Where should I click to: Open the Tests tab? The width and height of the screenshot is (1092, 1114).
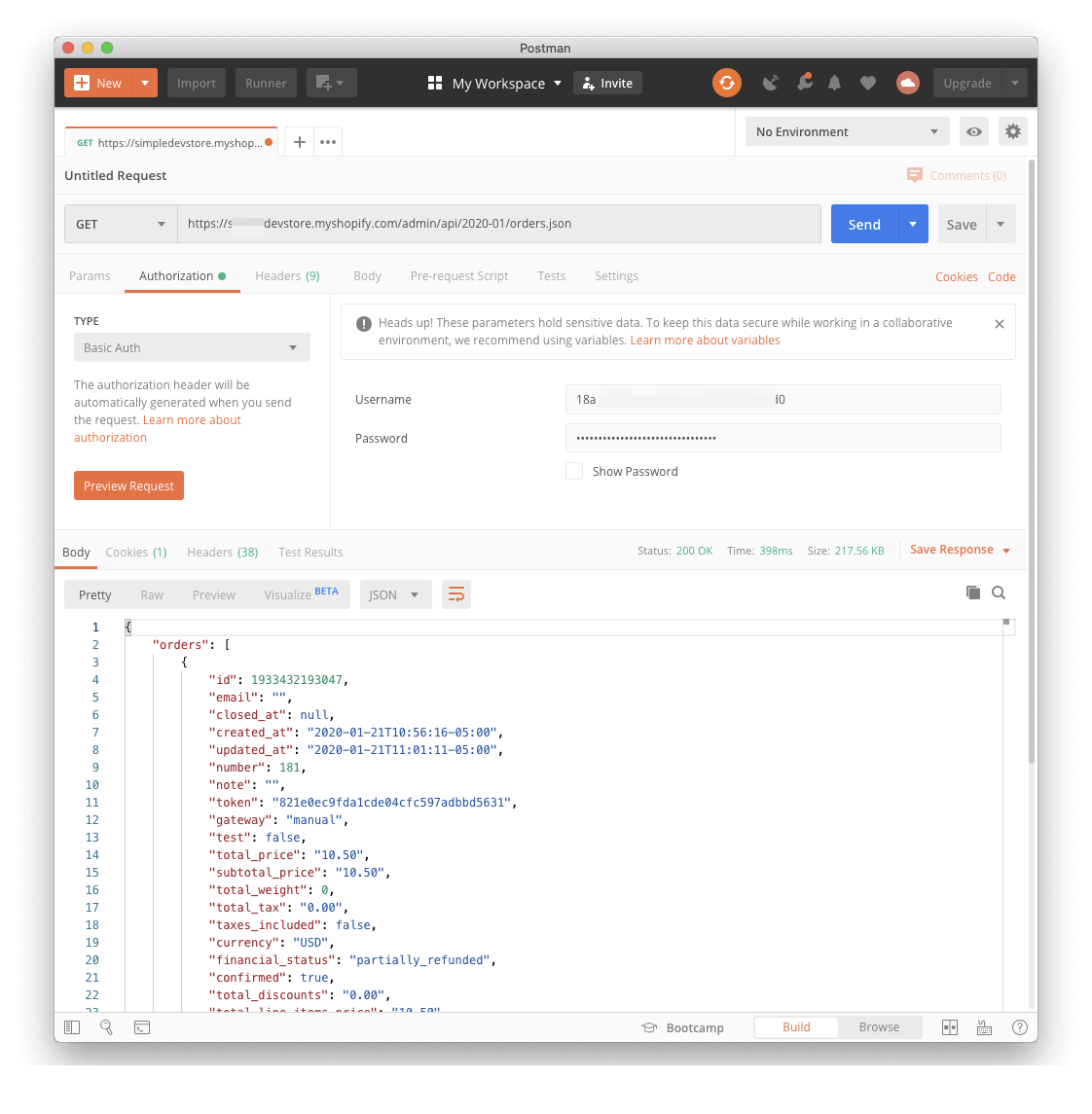[551, 276]
